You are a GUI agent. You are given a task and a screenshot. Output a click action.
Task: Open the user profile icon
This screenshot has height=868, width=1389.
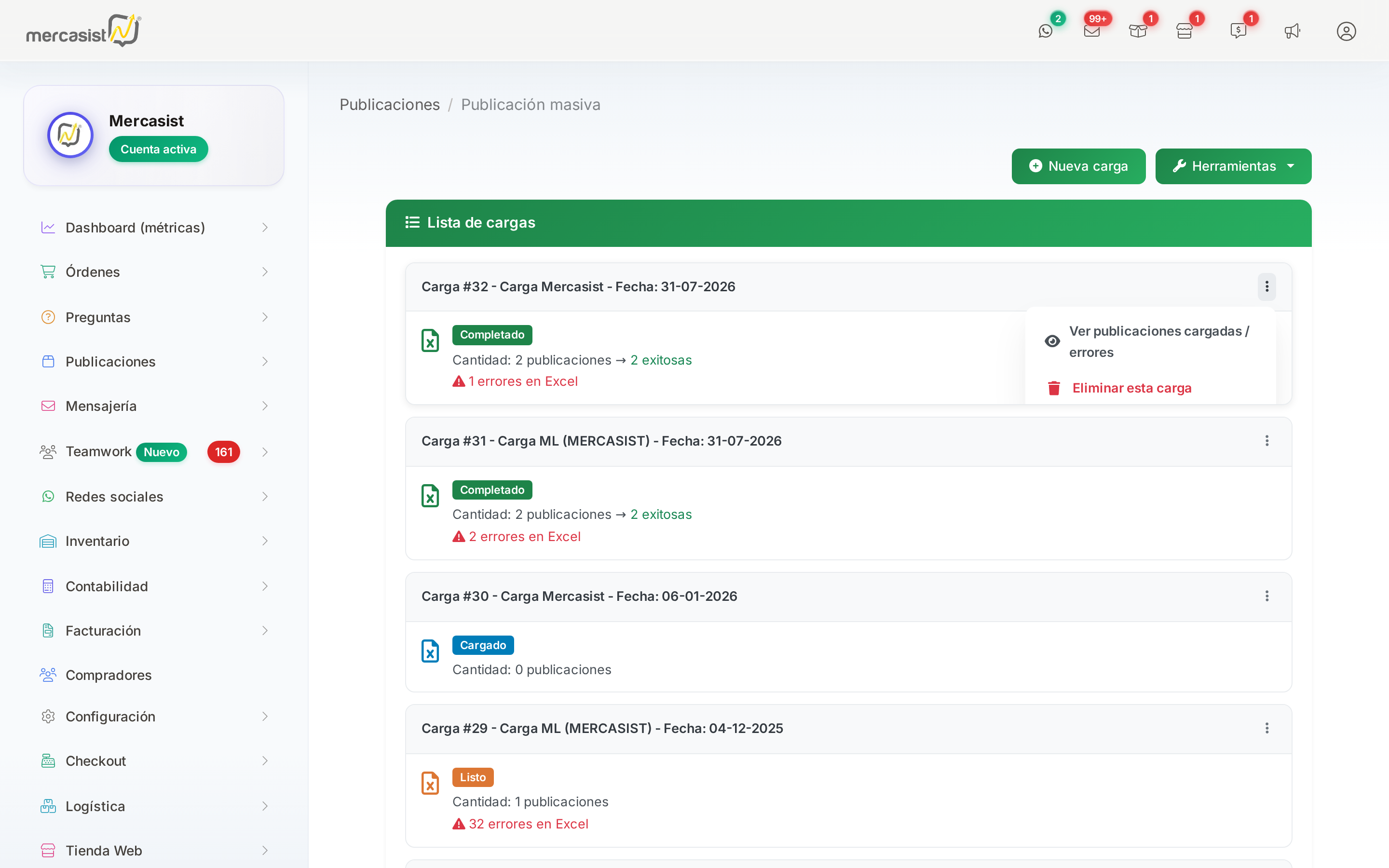pos(1346,31)
